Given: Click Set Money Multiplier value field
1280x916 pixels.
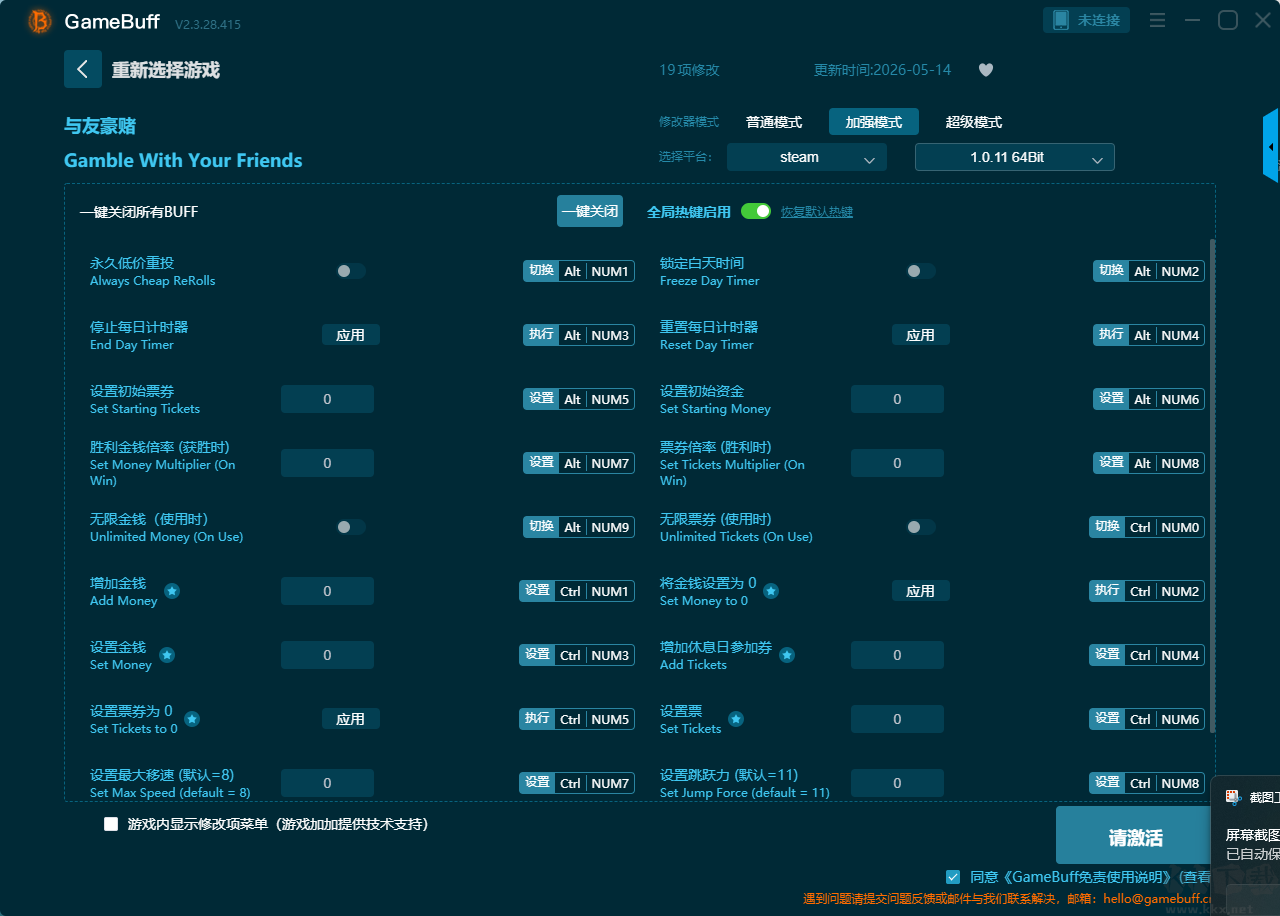Looking at the screenshot, I should pyautogui.click(x=327, y=463).
